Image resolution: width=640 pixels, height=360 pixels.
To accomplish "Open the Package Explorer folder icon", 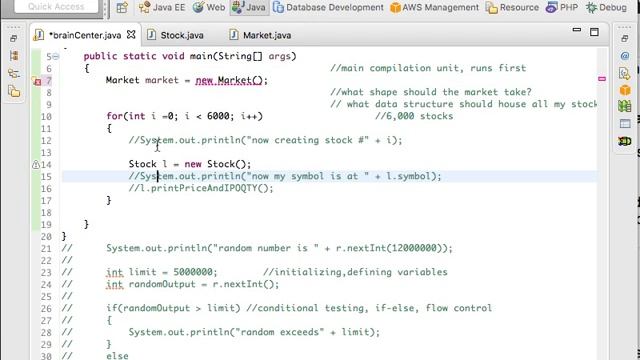I will [14, 91].
